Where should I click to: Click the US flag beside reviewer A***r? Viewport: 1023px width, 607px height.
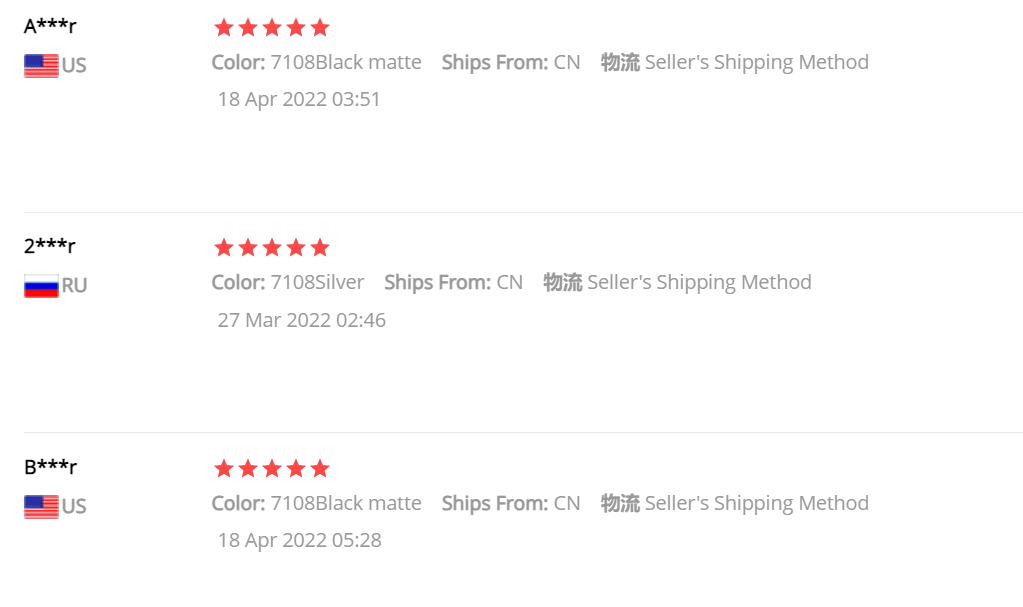click(x=41, y=66)
